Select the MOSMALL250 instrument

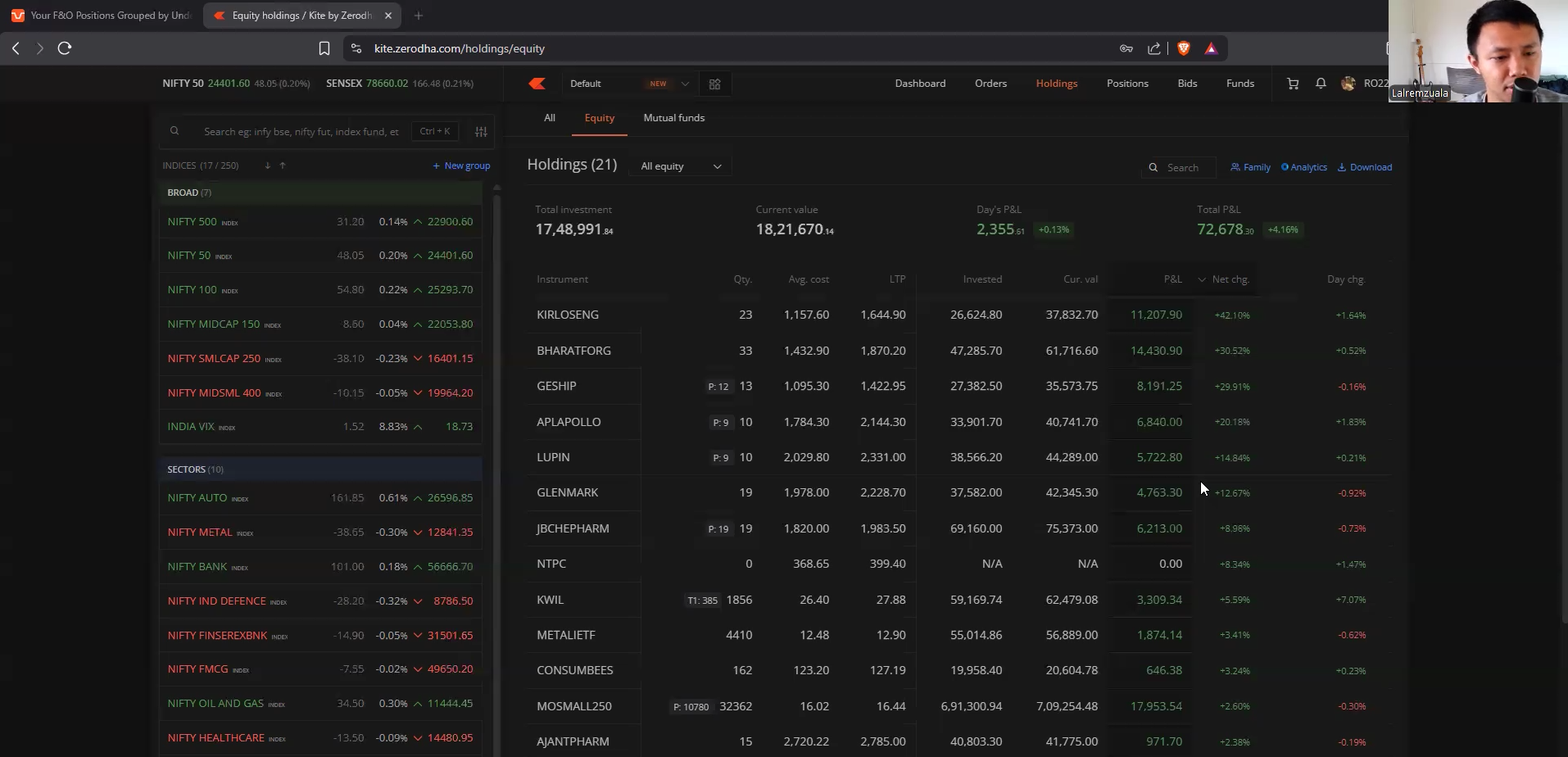tap(573, 706)
